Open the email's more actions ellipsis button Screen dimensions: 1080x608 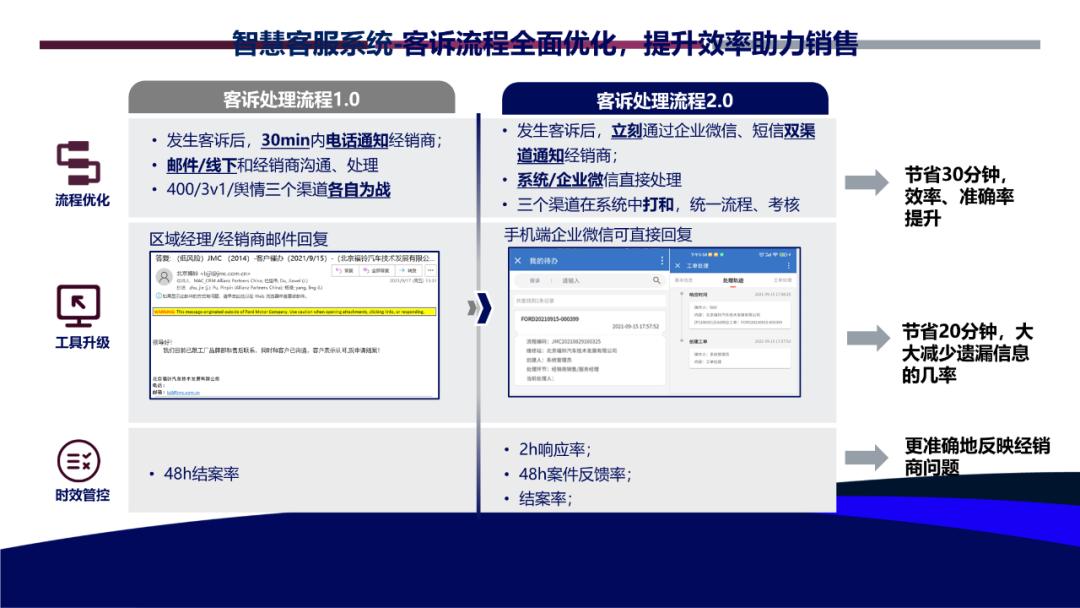(430, 270)
